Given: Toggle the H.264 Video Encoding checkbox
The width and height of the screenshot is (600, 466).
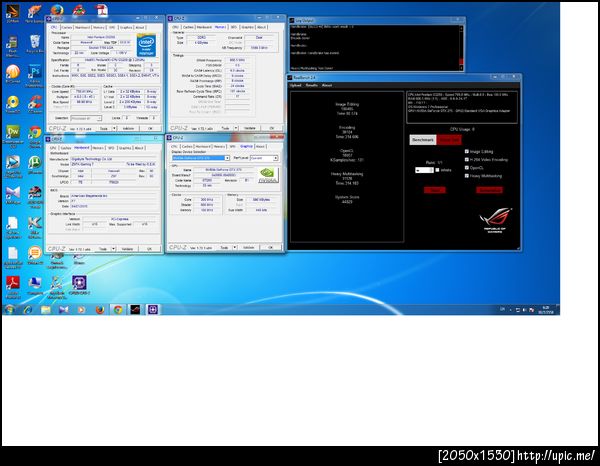Looking at the screenshot, I should point(466,160).
